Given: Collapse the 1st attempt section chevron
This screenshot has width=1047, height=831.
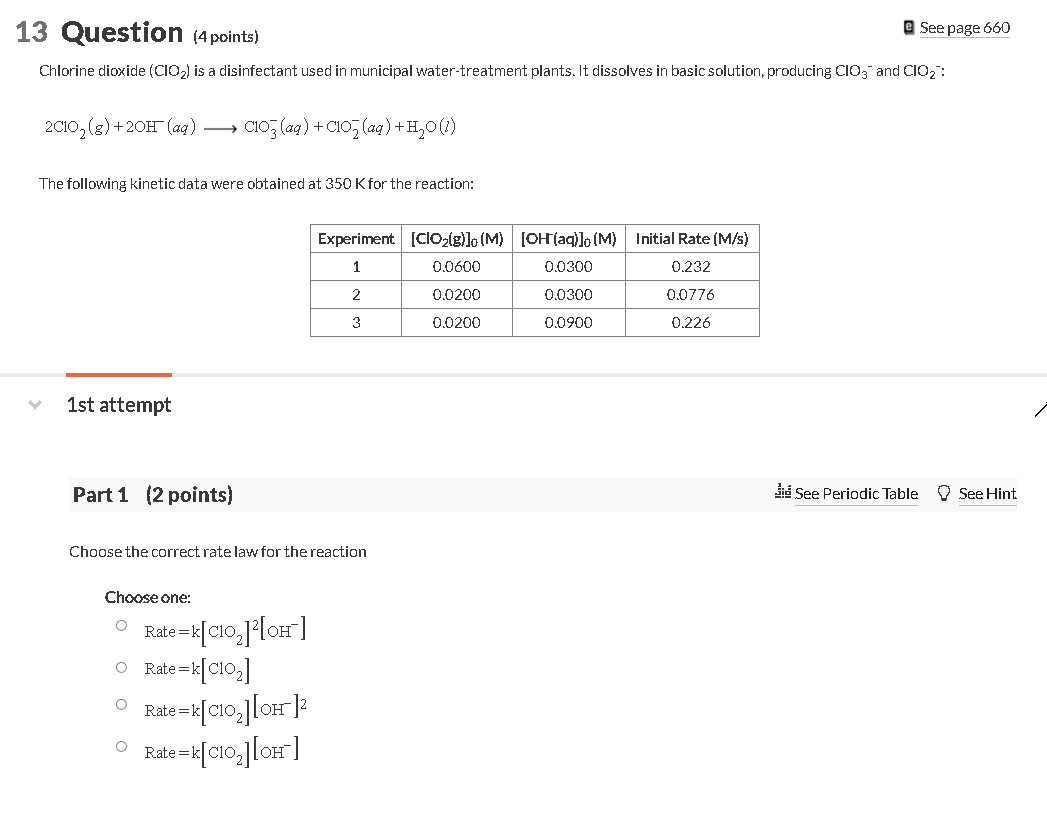Looking at the screenshot, I should point(34,405).
